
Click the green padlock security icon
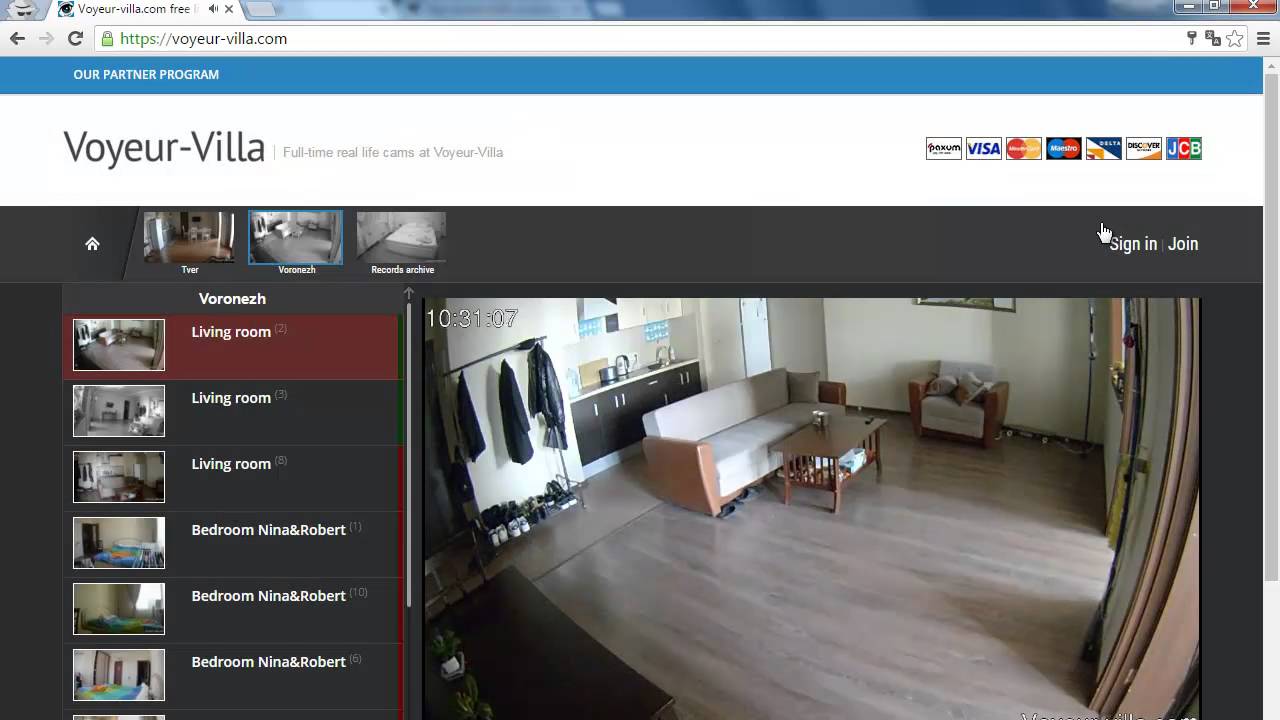coord(107,38)
